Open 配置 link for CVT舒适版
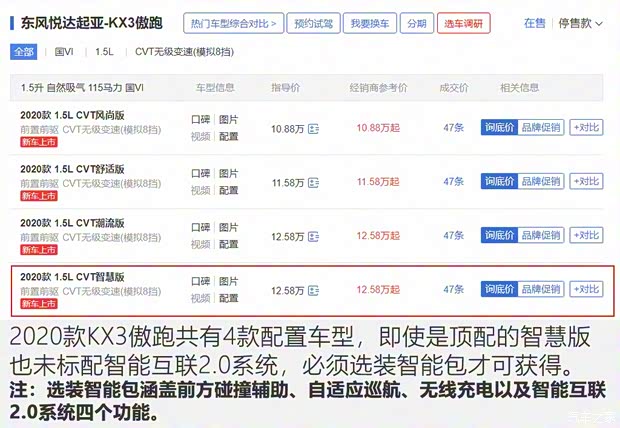 229,190
